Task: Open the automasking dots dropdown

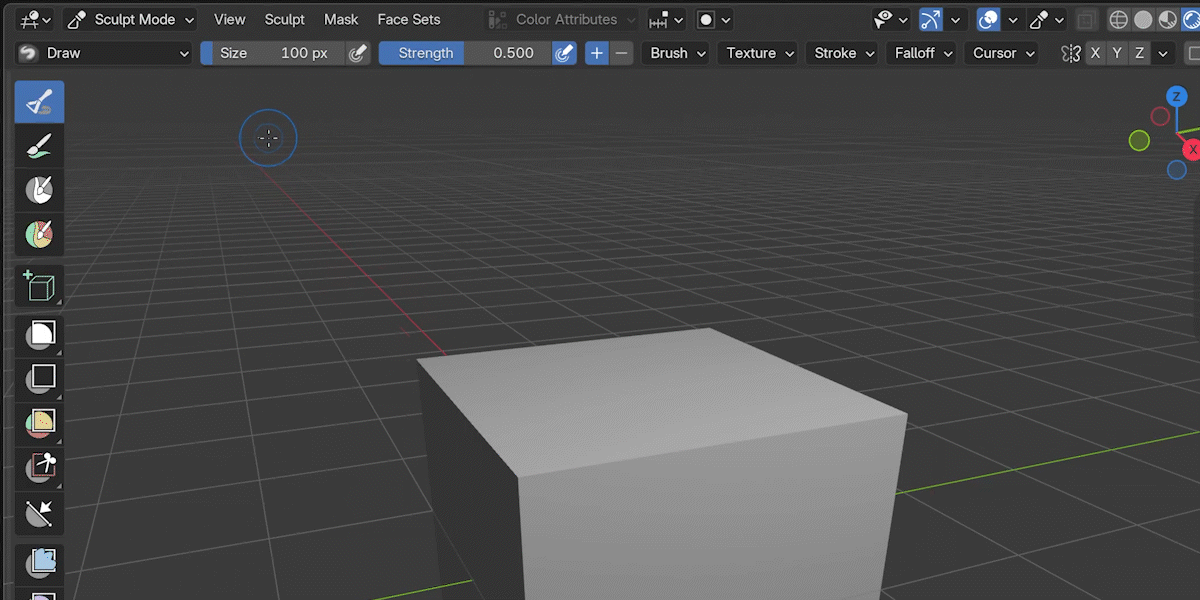Action: pyautogui.click(x=666, y=19)
